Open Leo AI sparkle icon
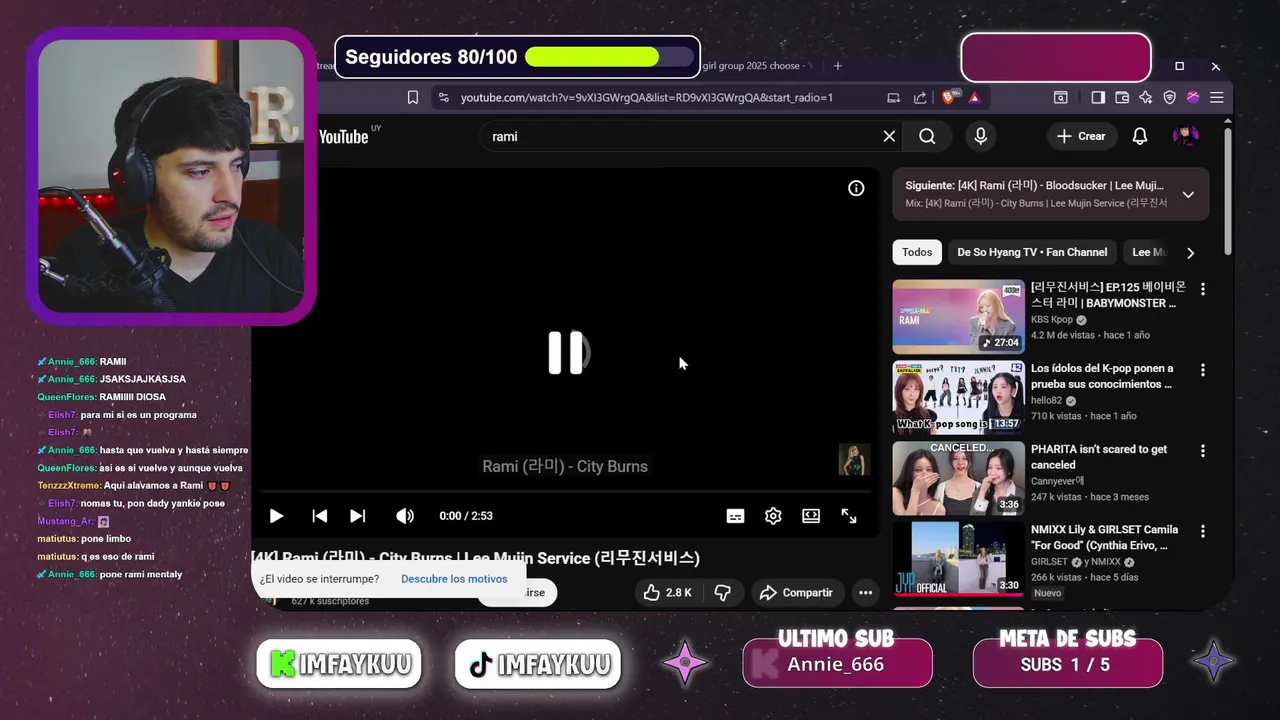The width and height of the screenshot is (1280, 720). tap(1146, 97)
